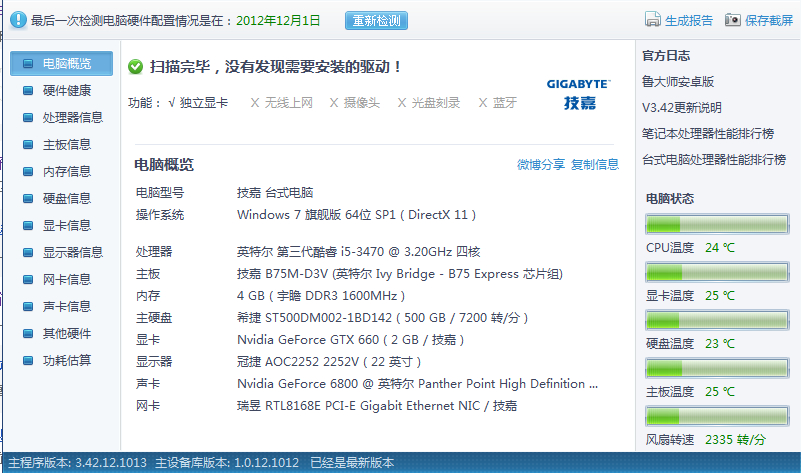
Task: Click the Nvidia GeForce GTX 660 value
Action: click(350, 340)
